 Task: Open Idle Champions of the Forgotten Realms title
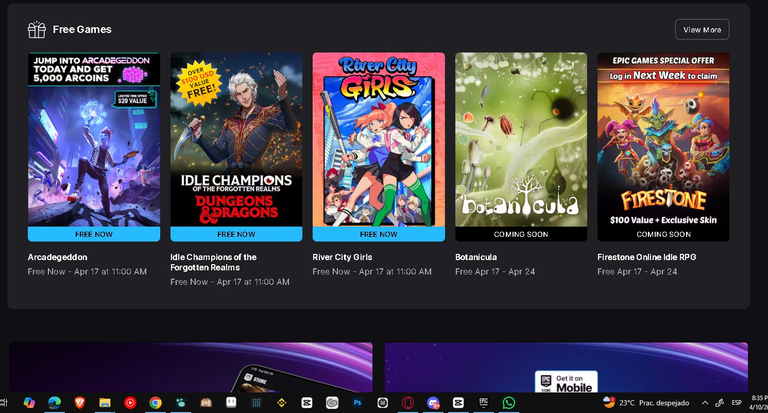pos(214,262)
